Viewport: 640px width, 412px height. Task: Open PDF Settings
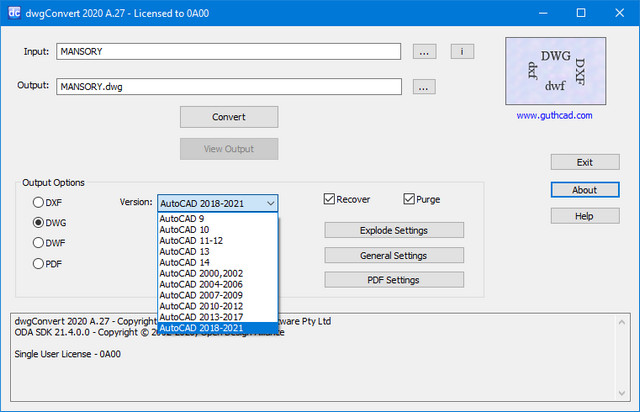394,280
